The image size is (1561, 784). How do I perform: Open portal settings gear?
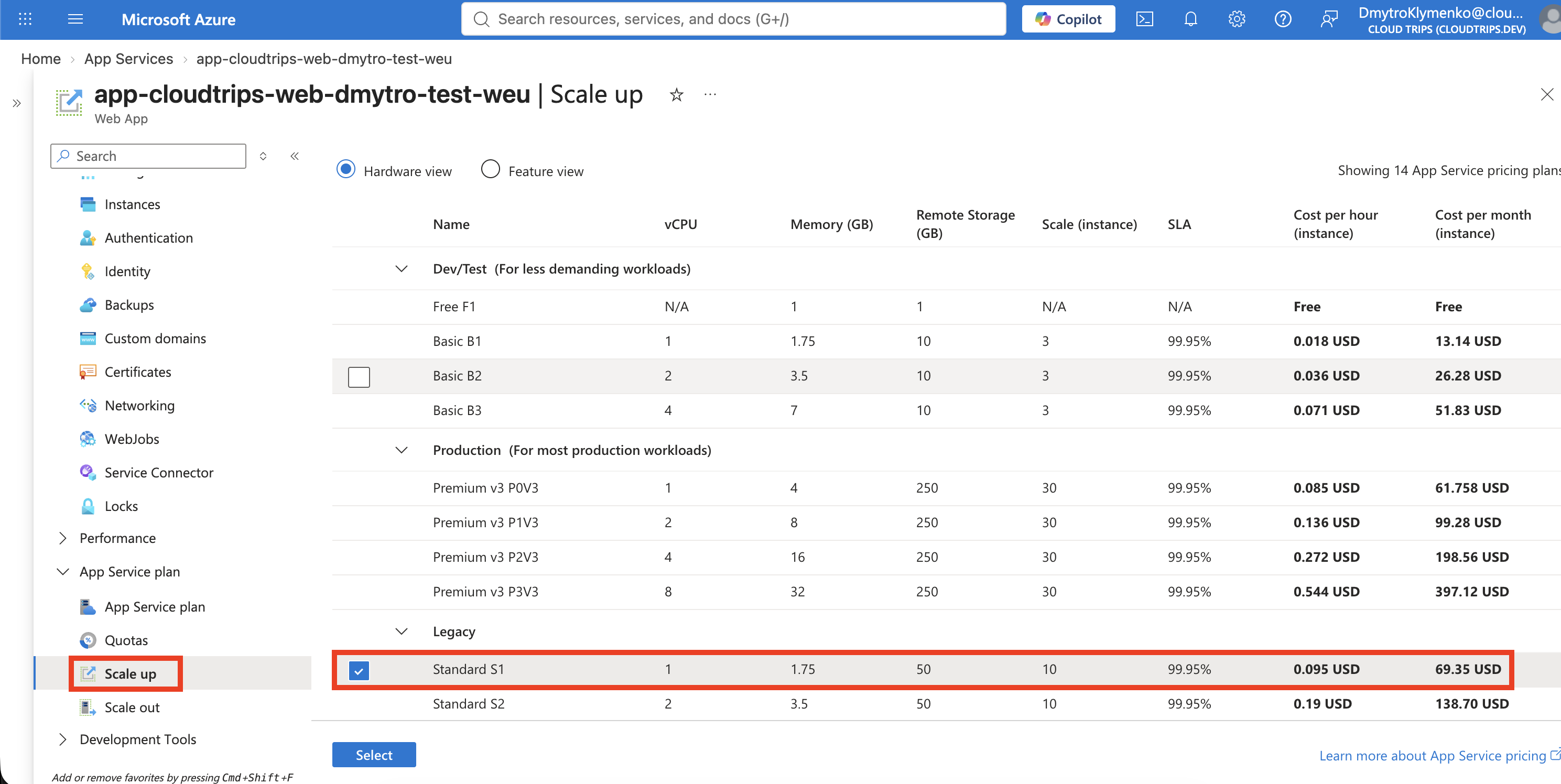1236,19
